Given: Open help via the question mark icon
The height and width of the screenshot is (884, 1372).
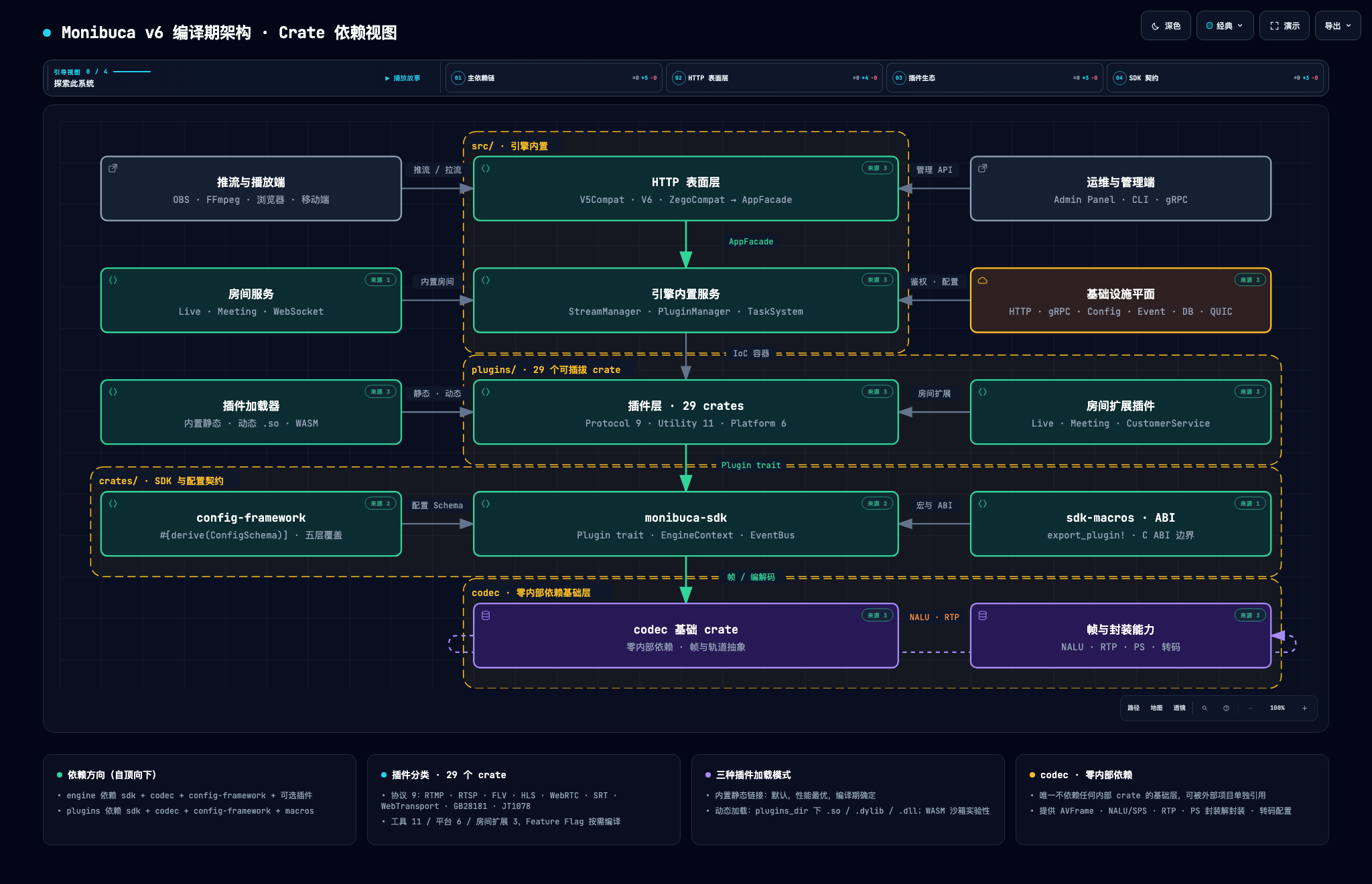Looking at the screenshot, I should 1226,708.
